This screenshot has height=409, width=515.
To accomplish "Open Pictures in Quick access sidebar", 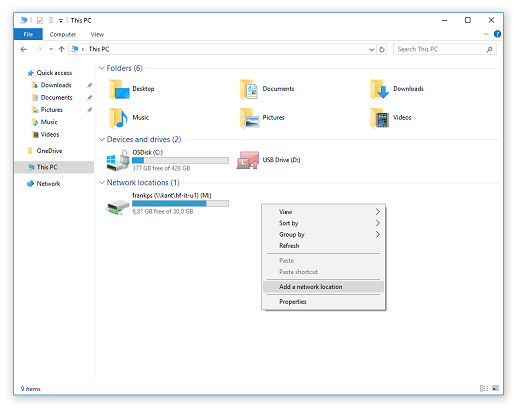I will click(x=47, y=110).
